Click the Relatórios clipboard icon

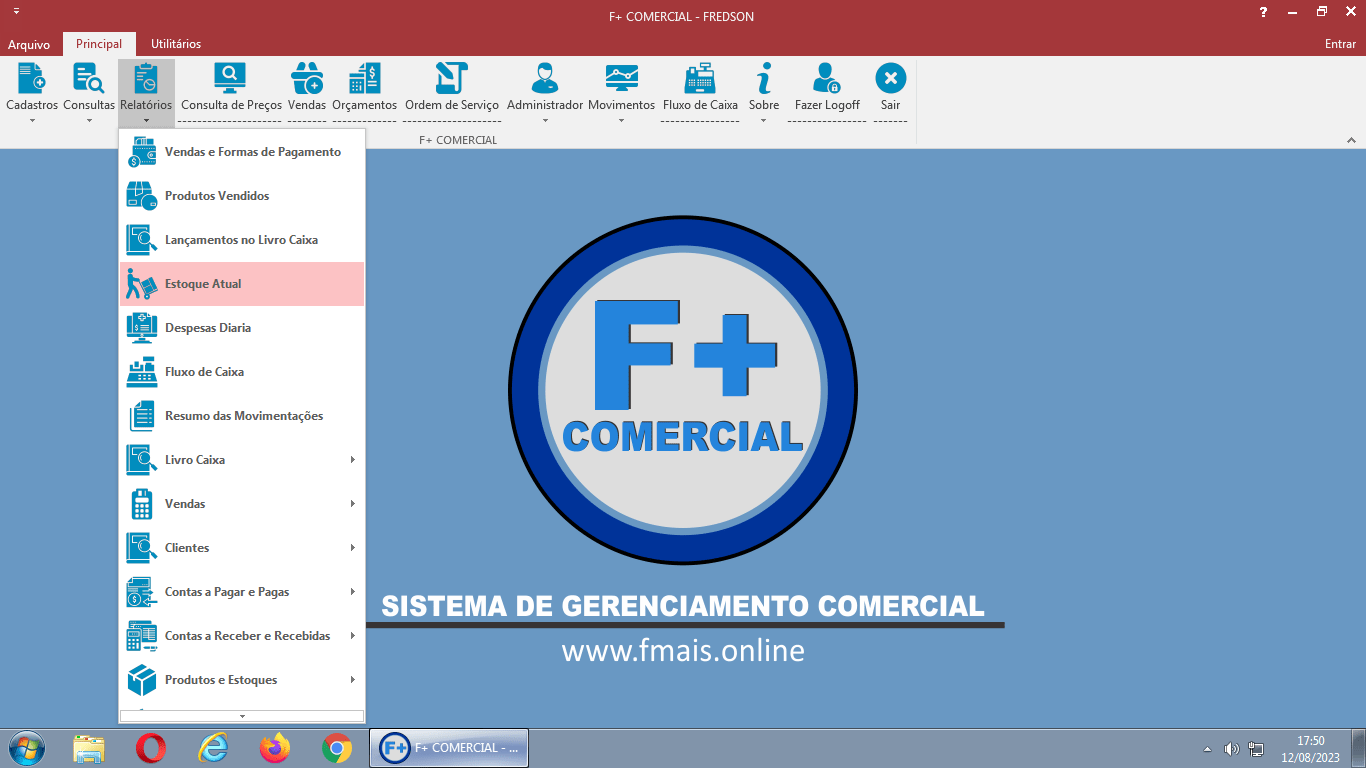[x=146, y=78]
